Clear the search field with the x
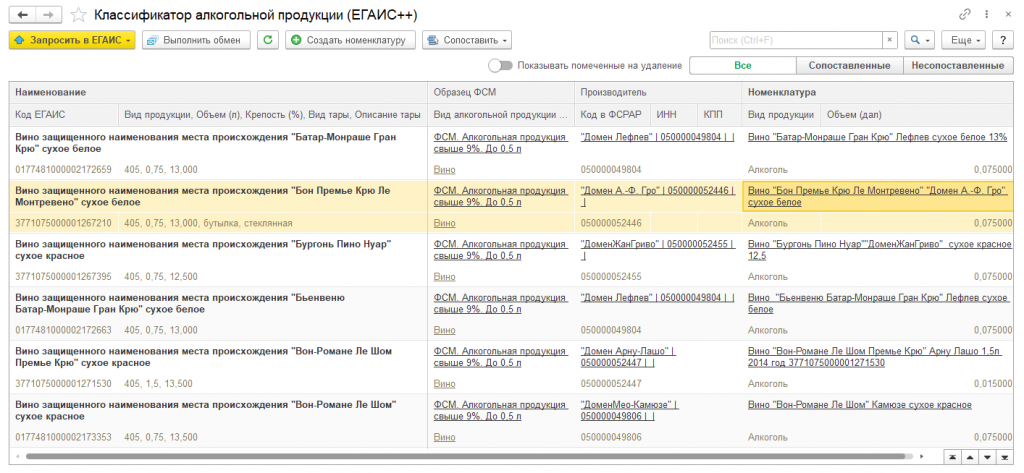Screen dimensions: 1024x473 tap(889, 40)
